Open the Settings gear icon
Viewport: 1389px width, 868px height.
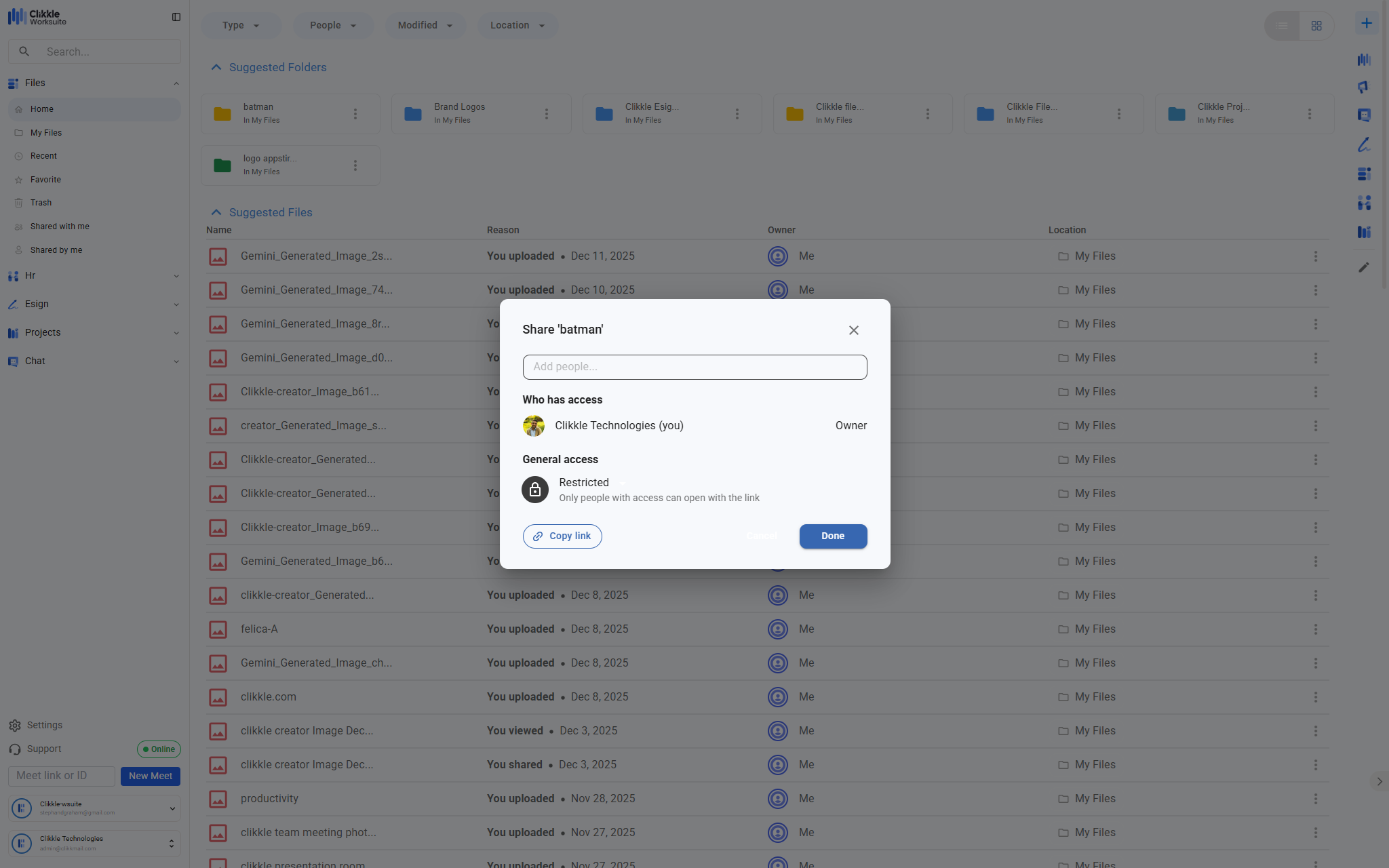15,726
